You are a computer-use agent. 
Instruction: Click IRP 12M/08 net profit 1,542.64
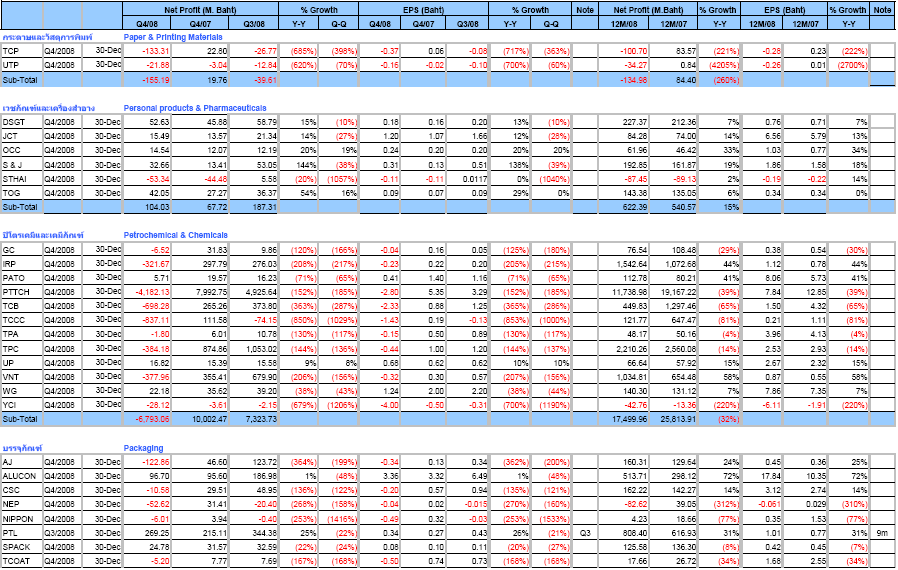[x=624, y=264]
